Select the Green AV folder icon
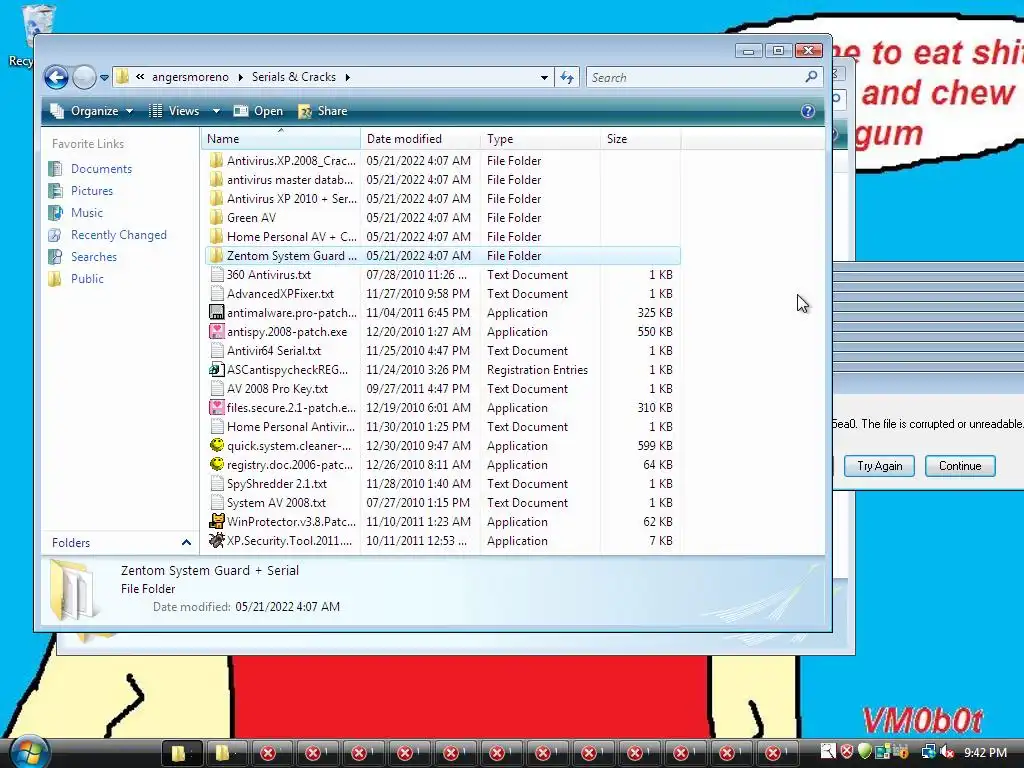This screenshot has height=768, width=1024. [x=216, y=217]
